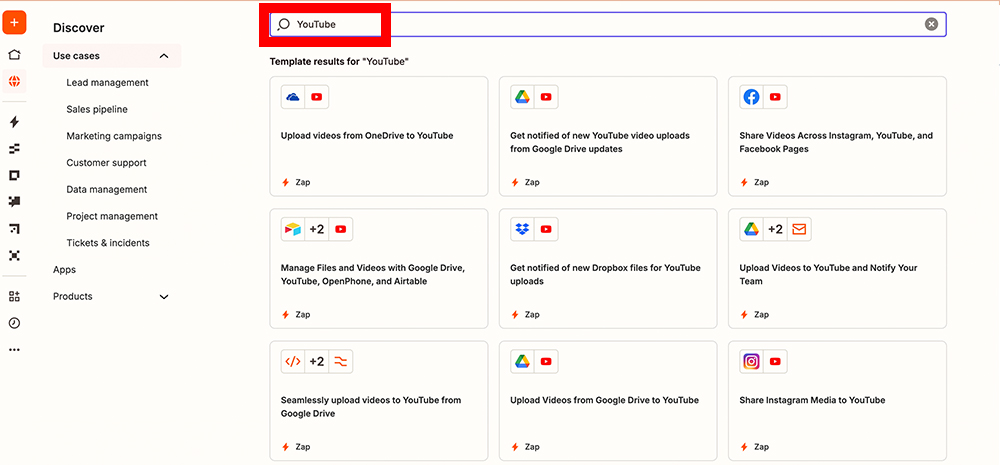Select the Discover globe icon
Image resolution: width=1000 pixels, height=465 pixels.
14,81
